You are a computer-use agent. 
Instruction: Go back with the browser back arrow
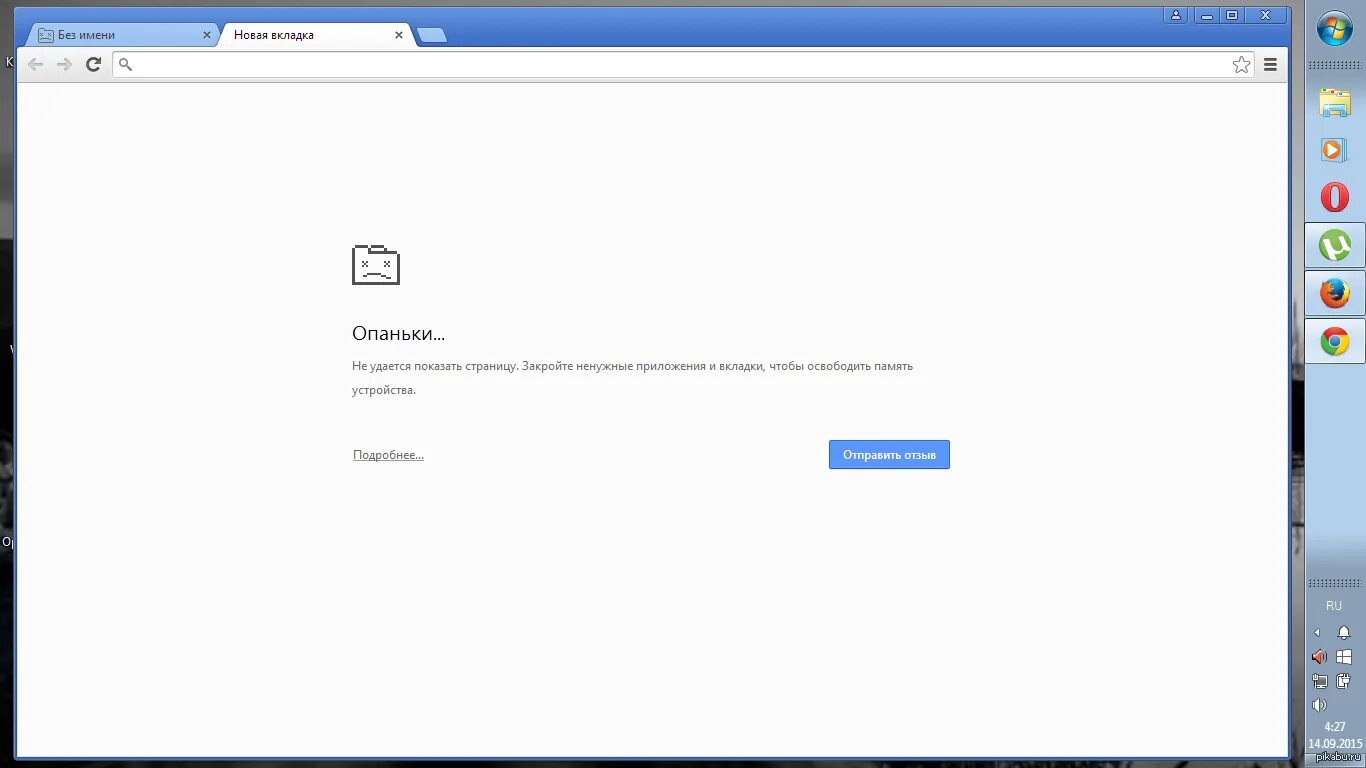pos(35,65)
